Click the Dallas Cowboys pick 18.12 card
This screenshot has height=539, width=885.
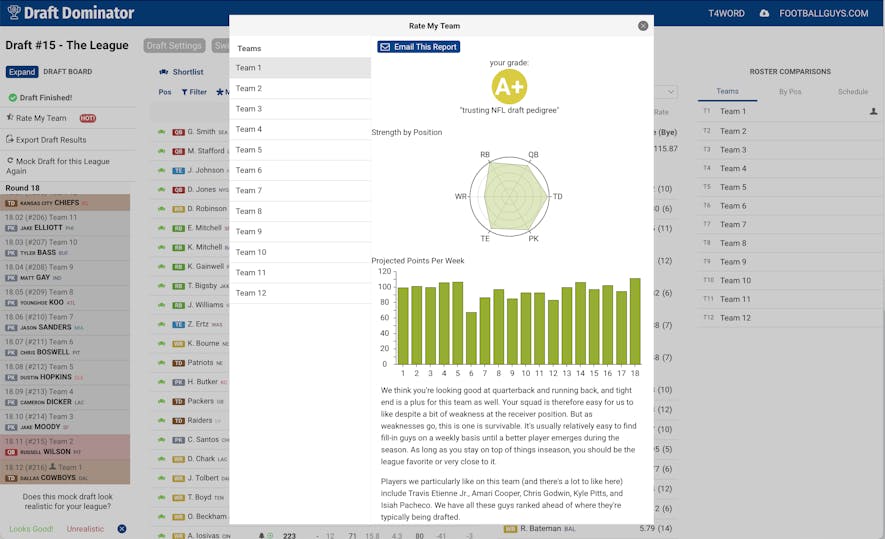tap(65, 472)
